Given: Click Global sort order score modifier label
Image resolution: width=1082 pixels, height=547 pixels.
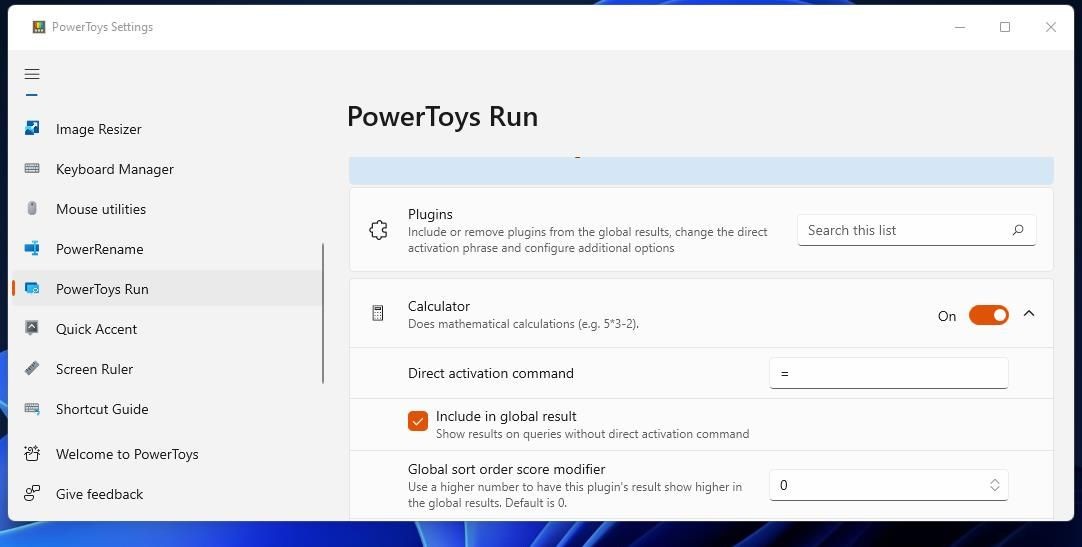Looking at the screenshot, I should click(x=506, y=469).
